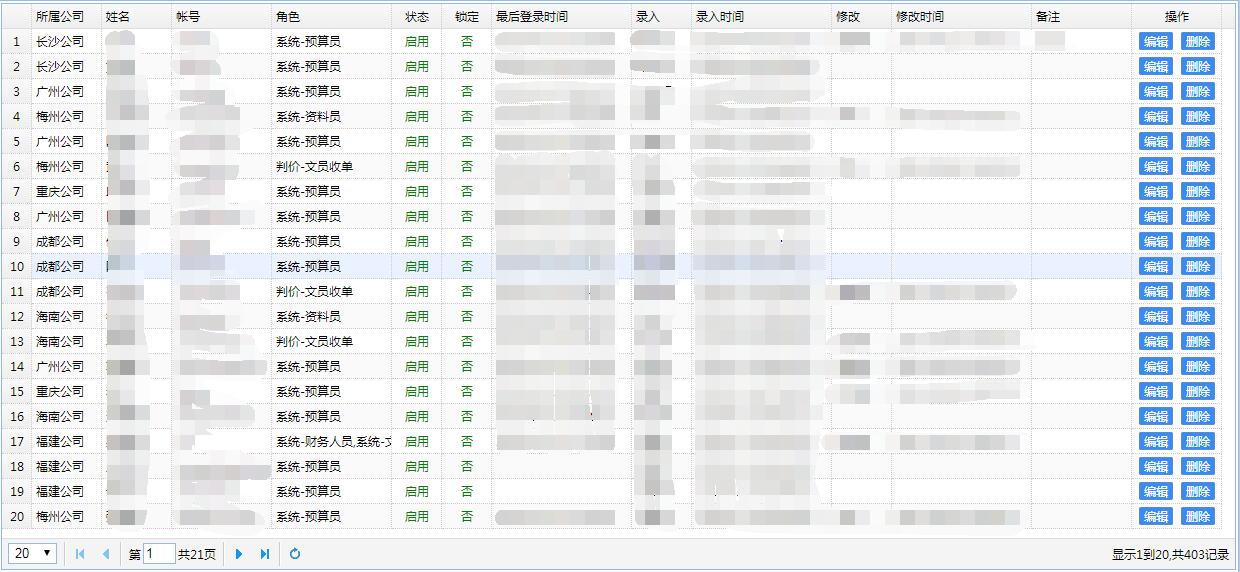1240x572 pixels.
Task: Select row 13 海南公司 in the table
Action: pos(60,342)
